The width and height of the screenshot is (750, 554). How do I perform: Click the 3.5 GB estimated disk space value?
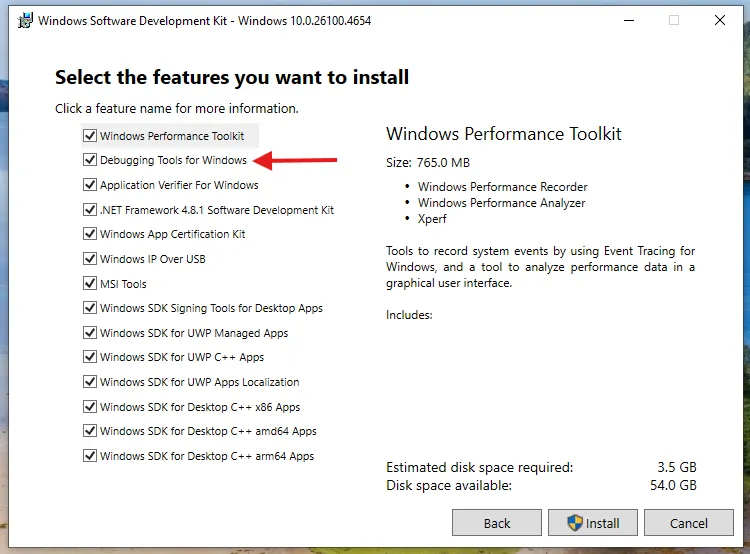677,467
